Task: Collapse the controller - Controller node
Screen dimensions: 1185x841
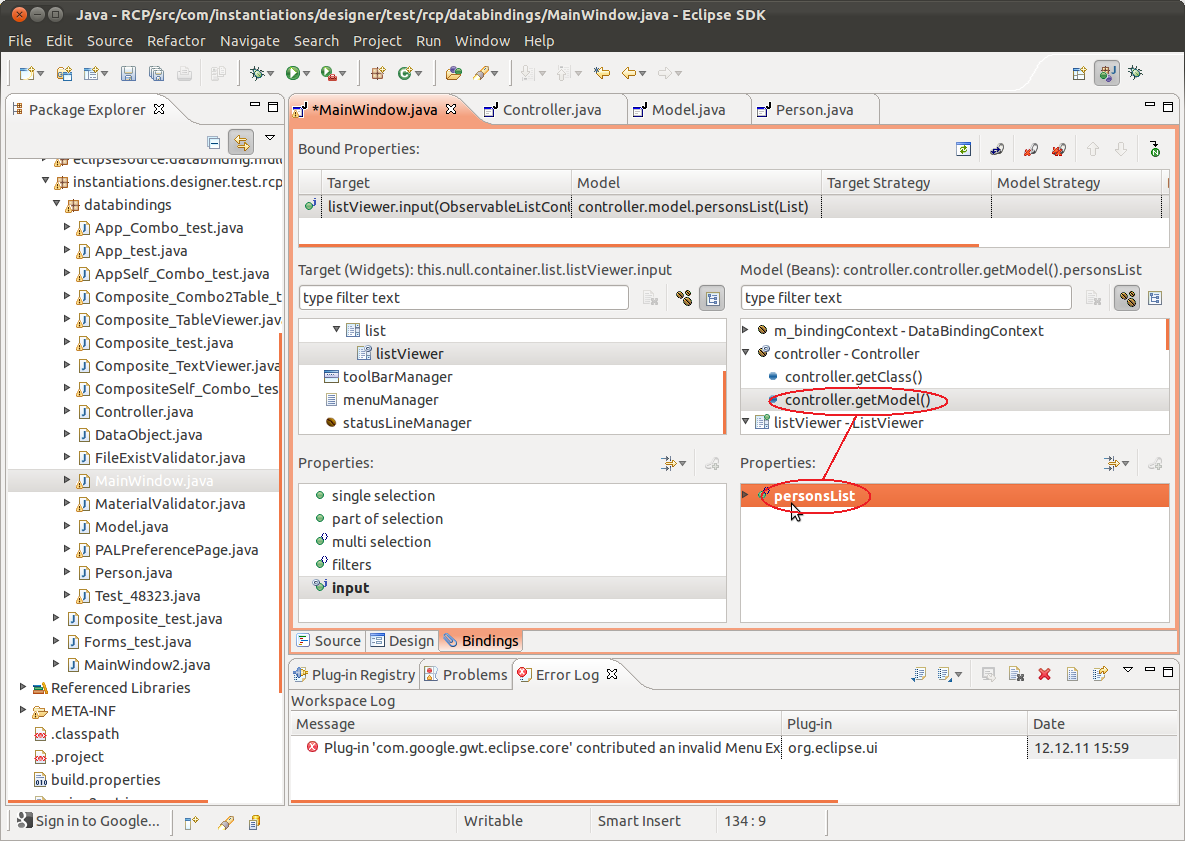Action: tap(746, 352)
